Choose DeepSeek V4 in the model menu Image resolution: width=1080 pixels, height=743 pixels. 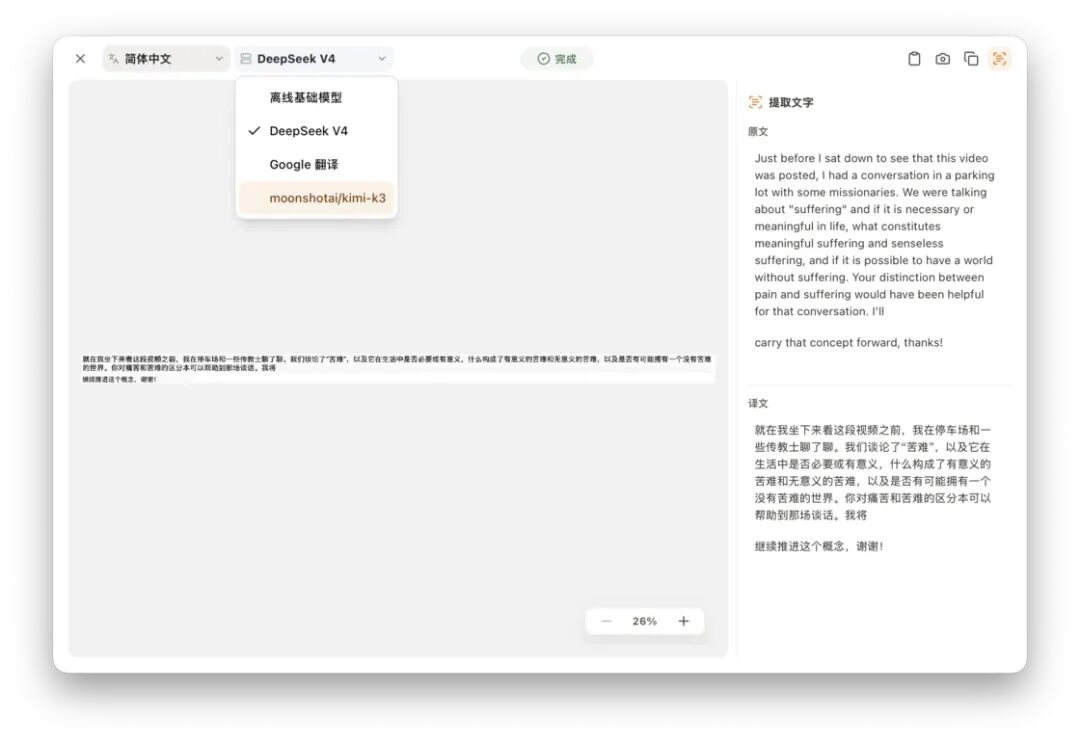click(x=316, y=131)
